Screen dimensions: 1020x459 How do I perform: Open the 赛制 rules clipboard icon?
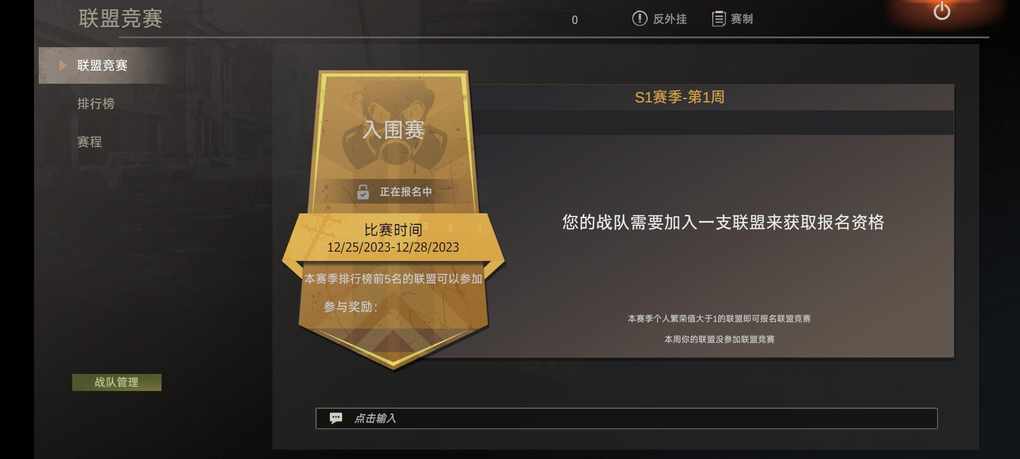coord(718,19)
